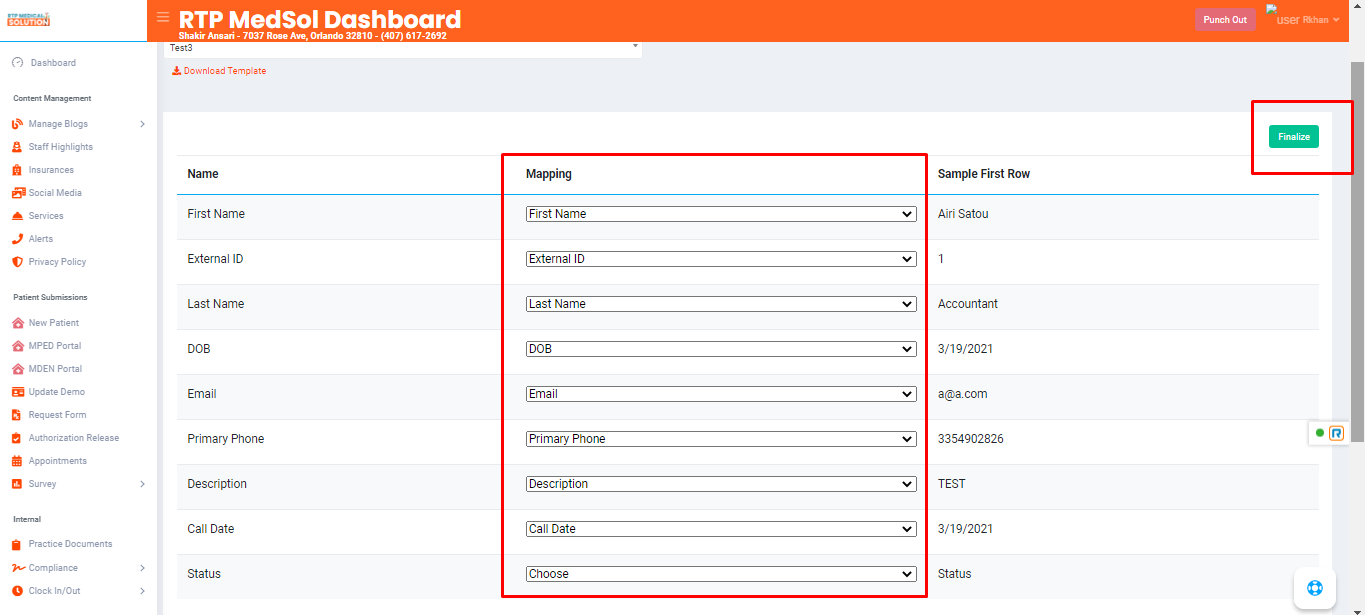Click the New Patient home icon
The height and width of the screenshot is (615, 1365).
coord(18,323)
